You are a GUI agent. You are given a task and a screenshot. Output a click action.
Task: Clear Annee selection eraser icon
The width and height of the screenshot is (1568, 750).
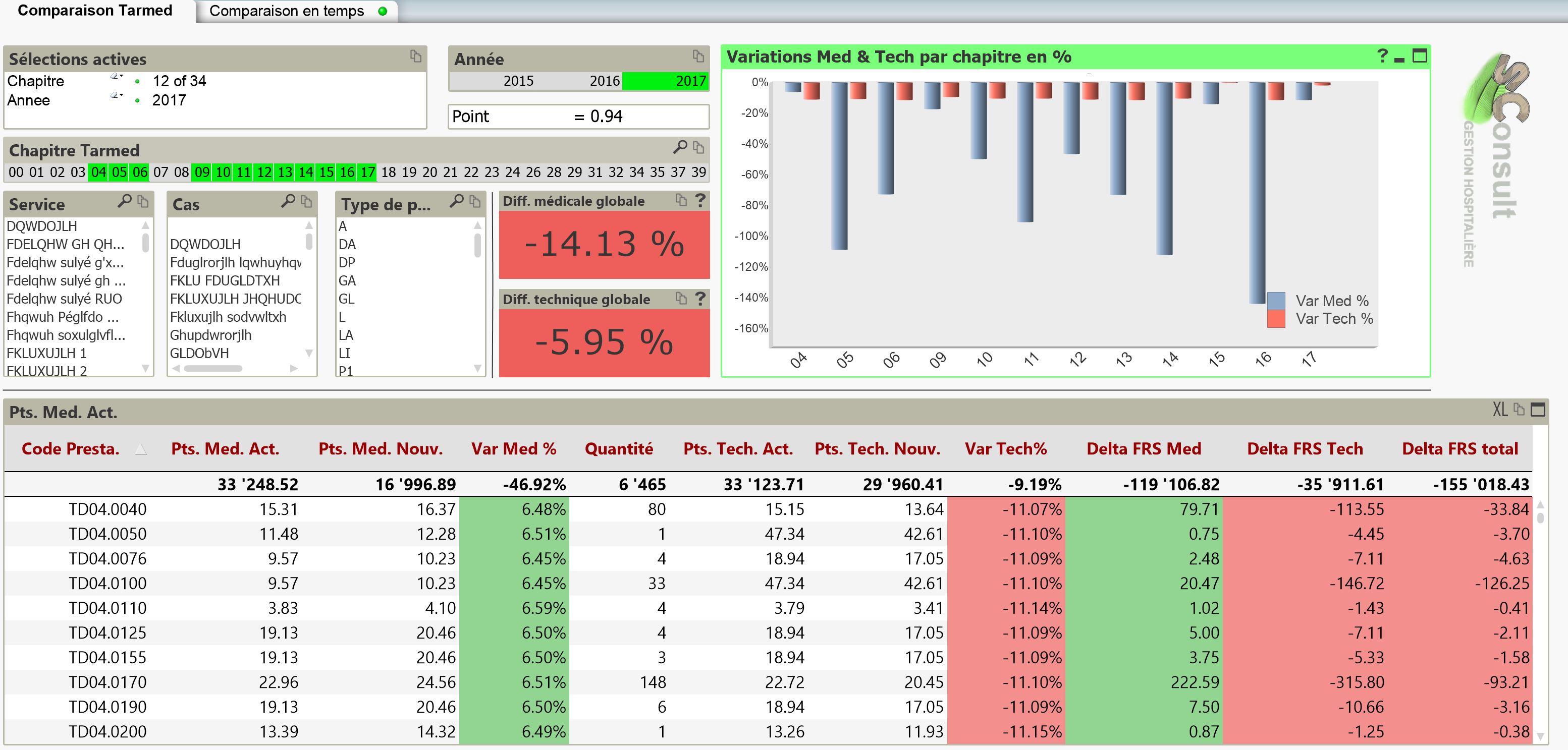(116, 95)
